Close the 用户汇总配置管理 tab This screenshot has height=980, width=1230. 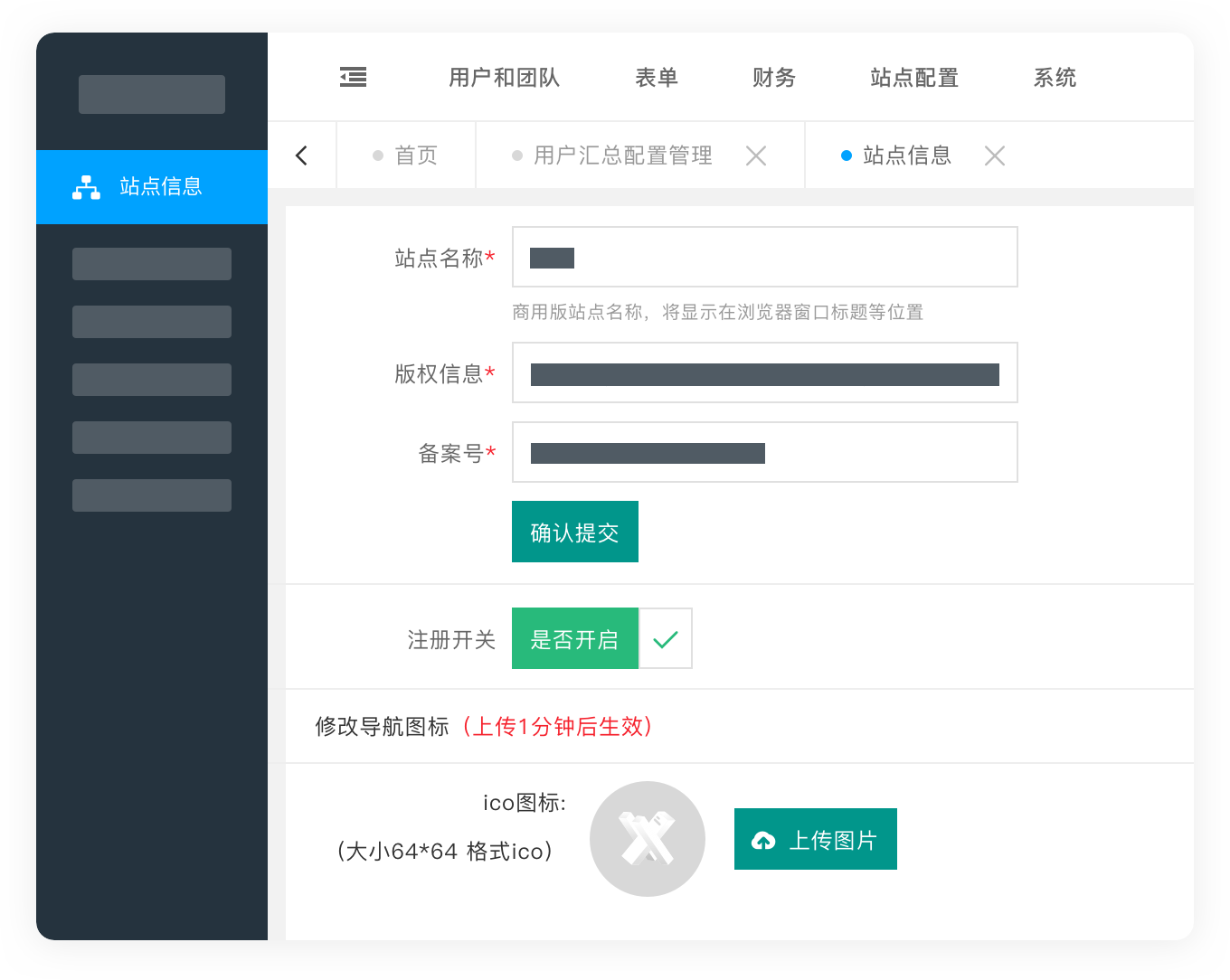756,156
